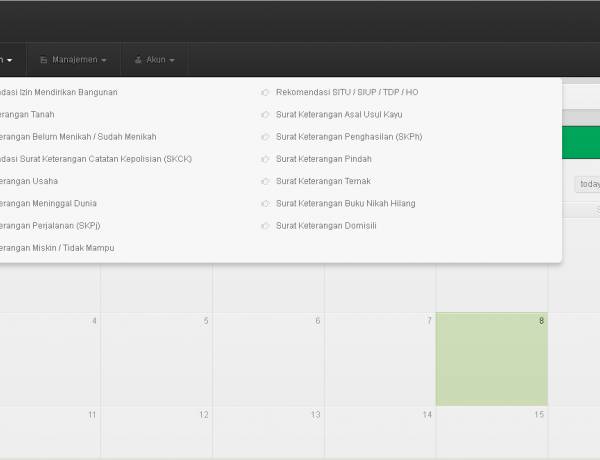600x460 pixels.
Task: Click calendar cell for day 15
Action: (x=491, y=432)
